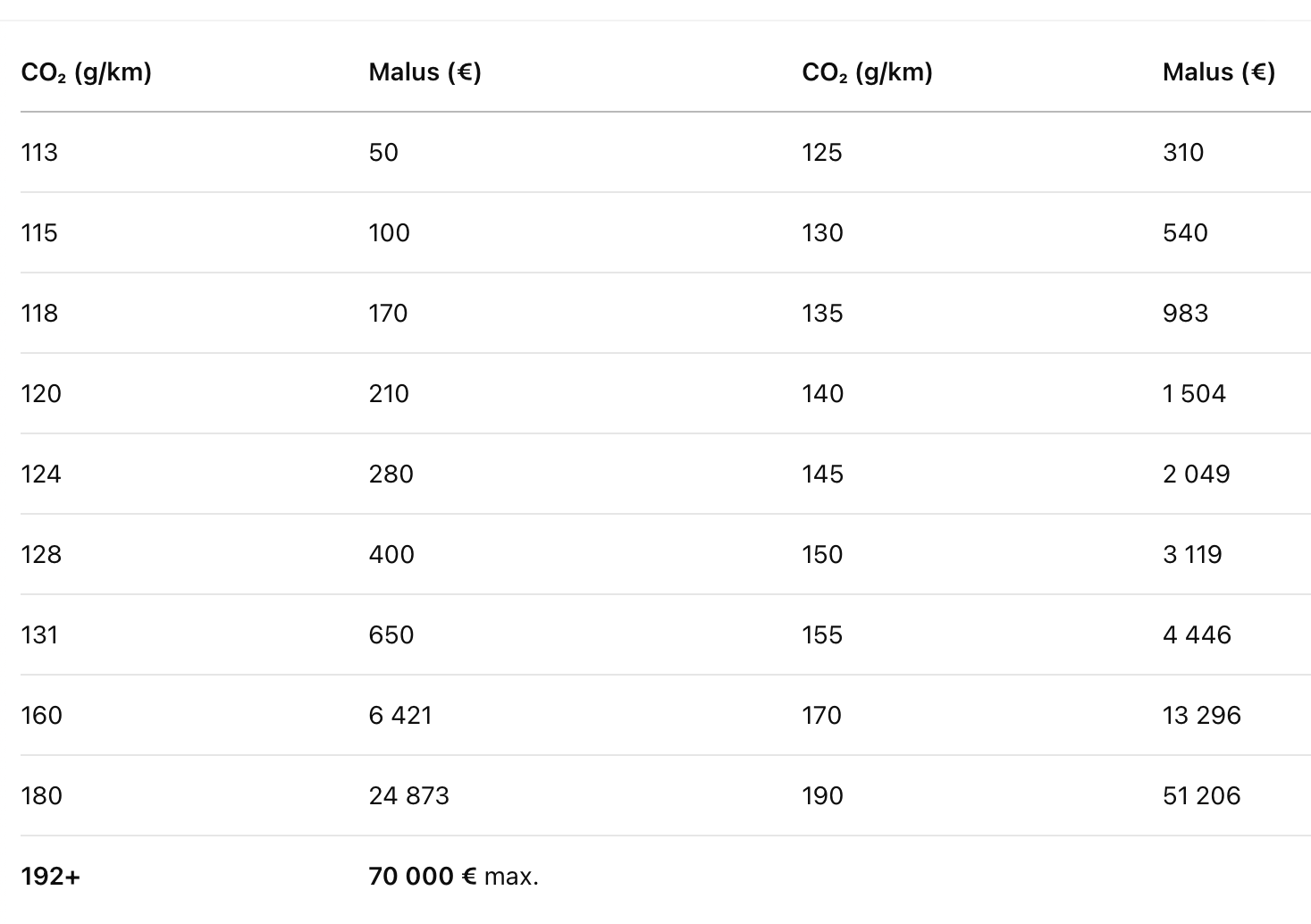Viewport: 1311px width, 924px height.
Task: Select the 113 CO₂ value cell
Action: [x=39, y=153]
